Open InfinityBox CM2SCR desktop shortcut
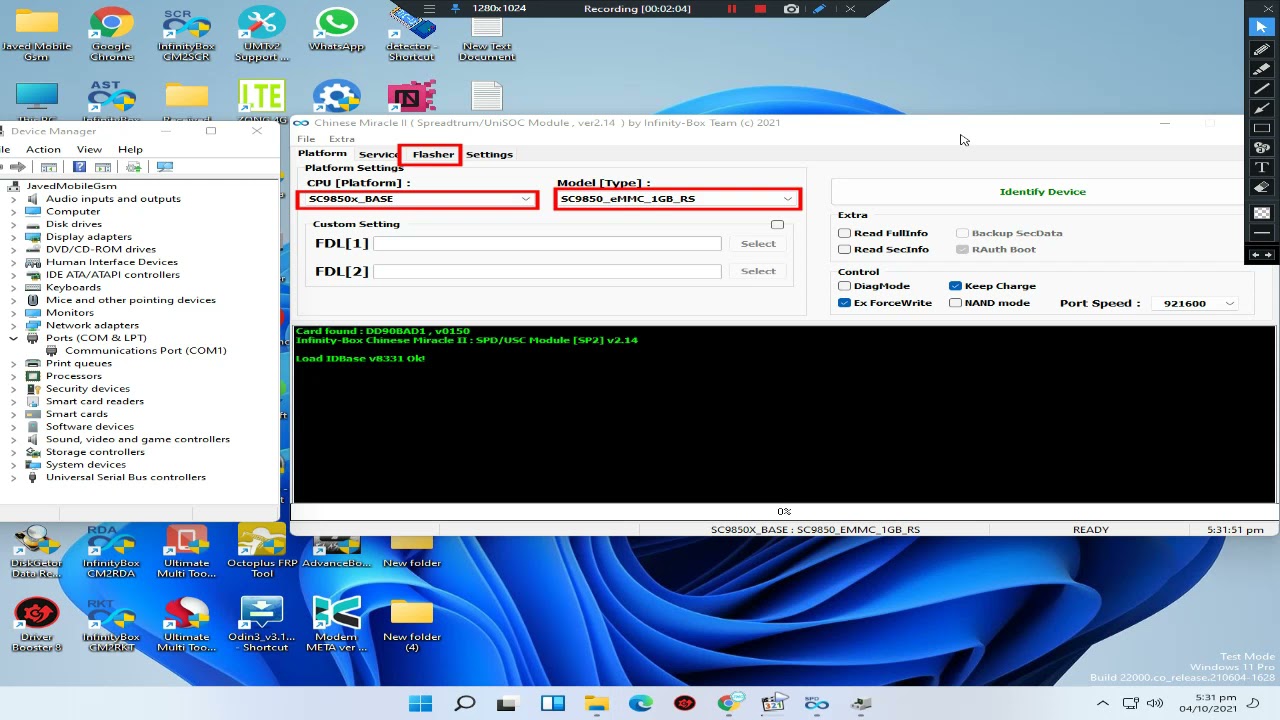1280x720 pixels. [186, 34]
